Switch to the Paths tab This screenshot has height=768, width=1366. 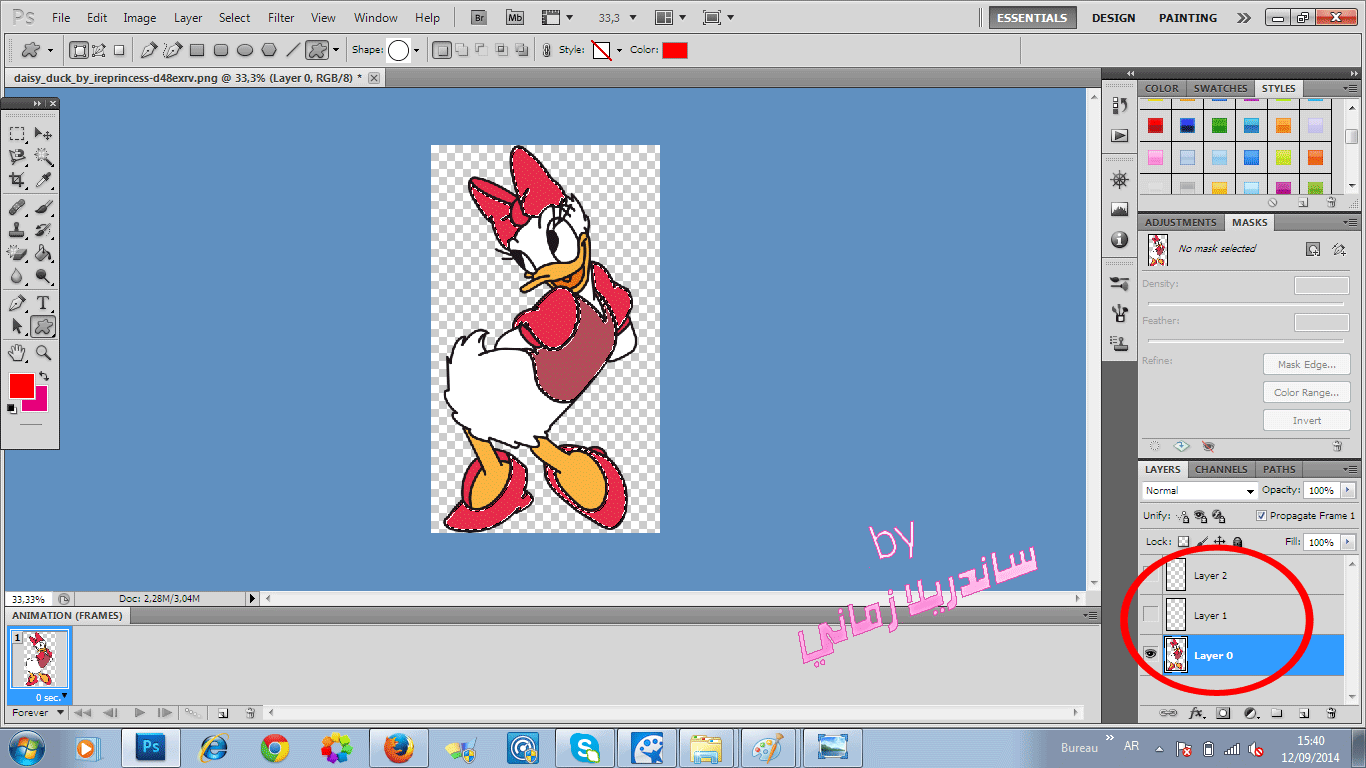tap(1279, 469)
